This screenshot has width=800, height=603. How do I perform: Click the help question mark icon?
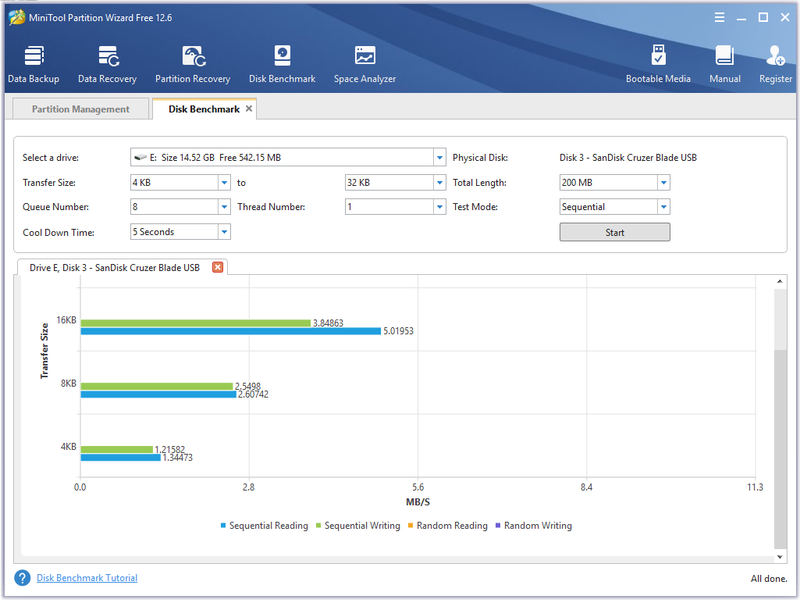[22, 578]
